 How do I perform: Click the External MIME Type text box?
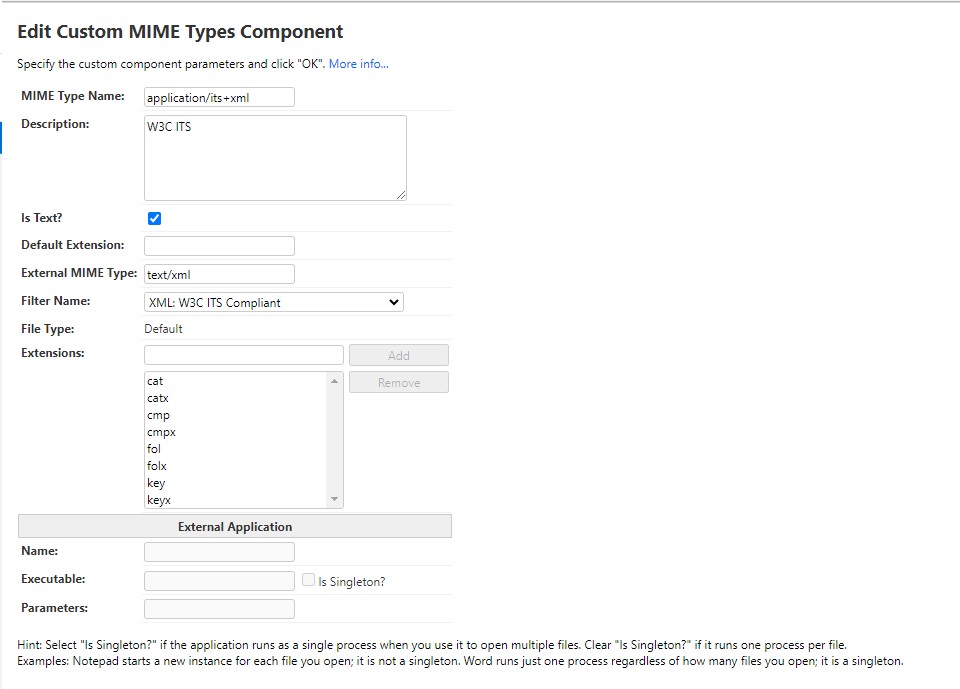click(x=218, y=273)
